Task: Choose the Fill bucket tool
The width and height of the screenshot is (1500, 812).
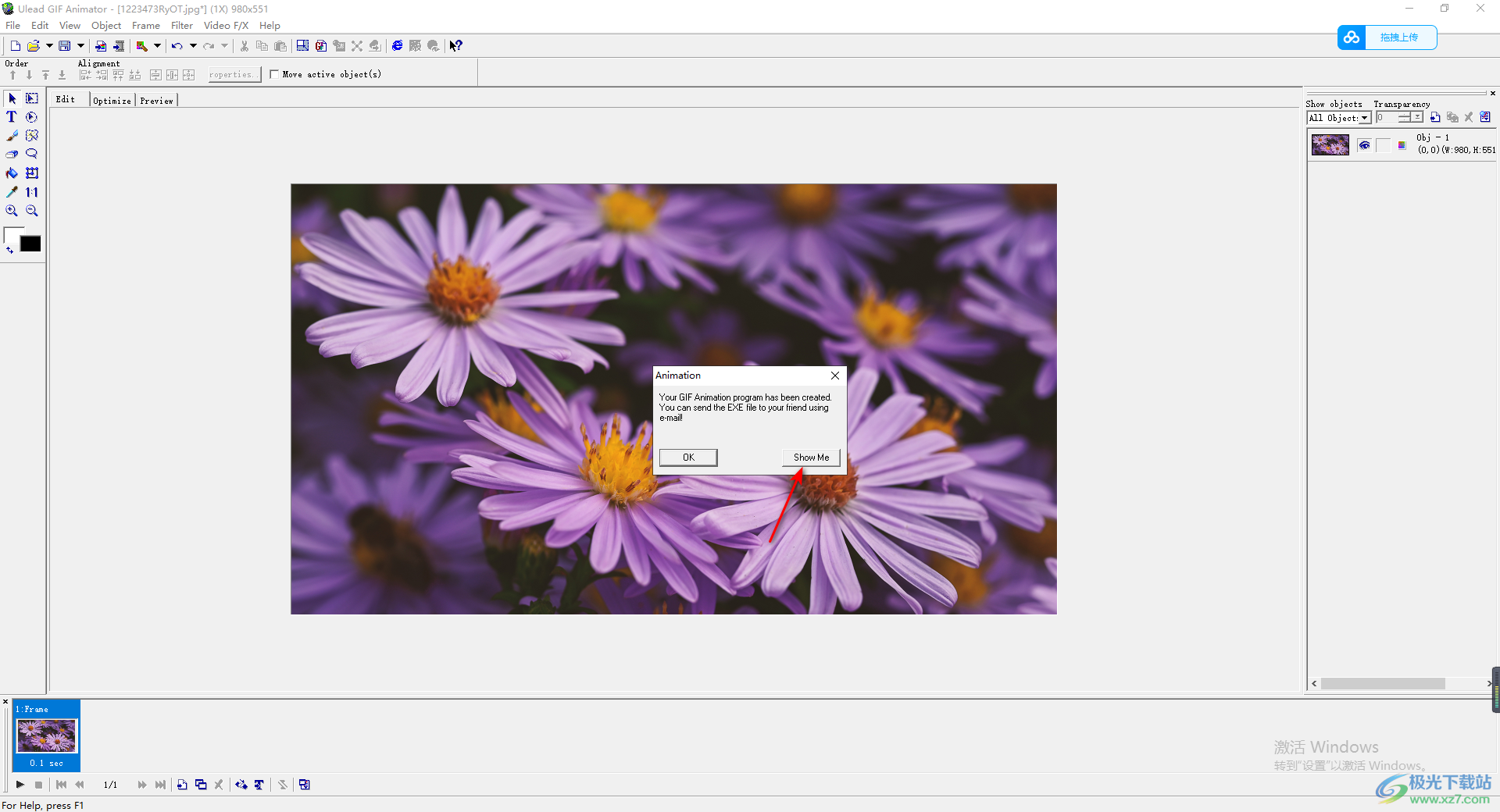Action: (12, 173)
